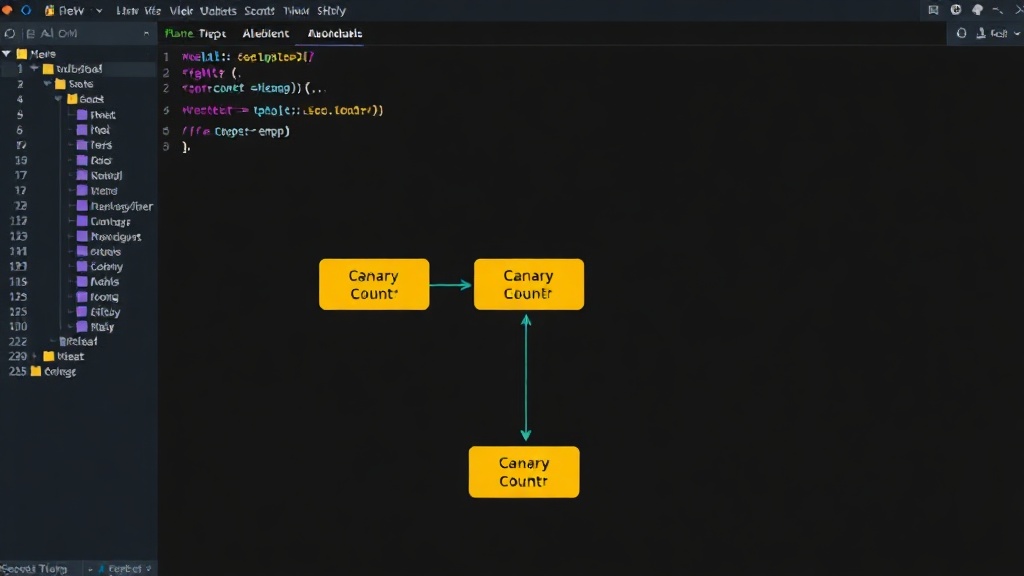1024x576 pixels.
Task: Expand the "Wieat" folder arrow
Action: coord(35,356)
